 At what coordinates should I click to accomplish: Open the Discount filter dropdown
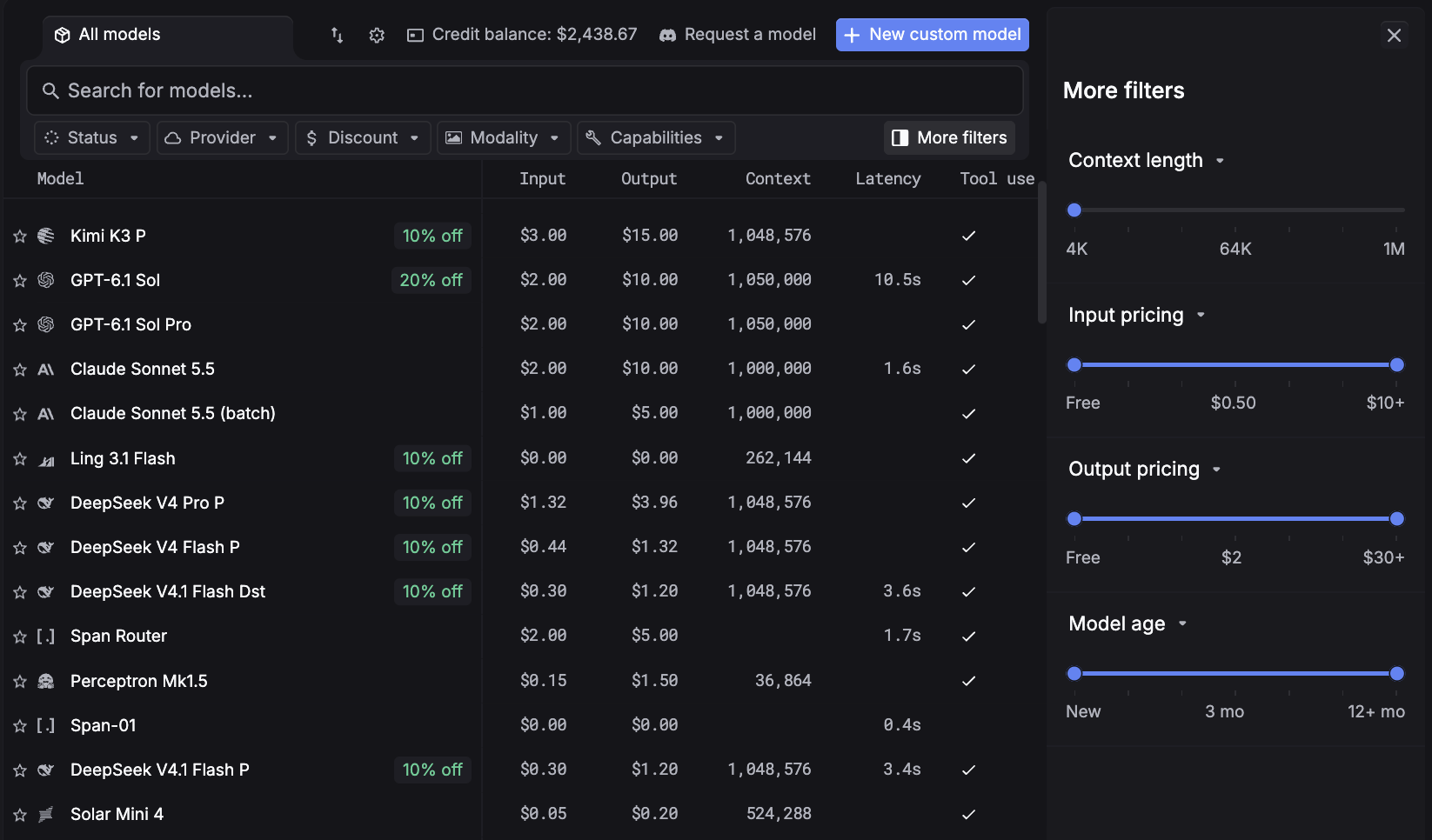point(363,137)
